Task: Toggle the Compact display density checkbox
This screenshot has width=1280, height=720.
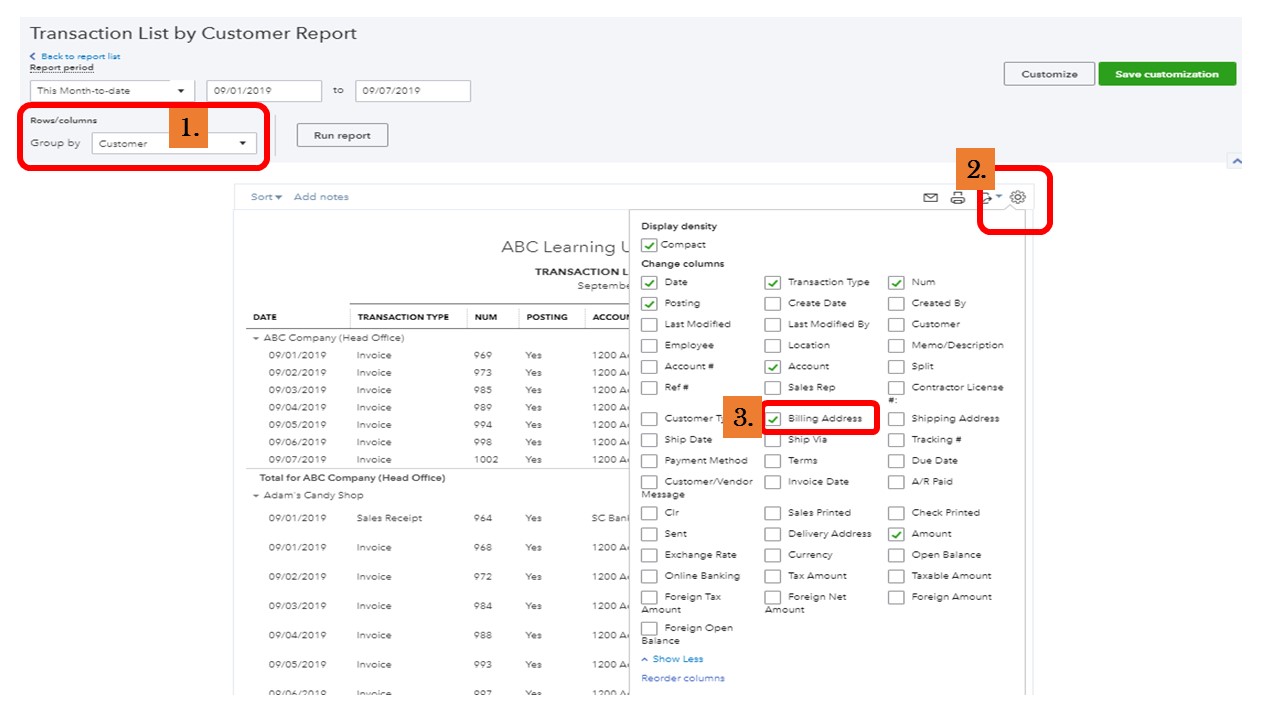Action: [650, 245]
